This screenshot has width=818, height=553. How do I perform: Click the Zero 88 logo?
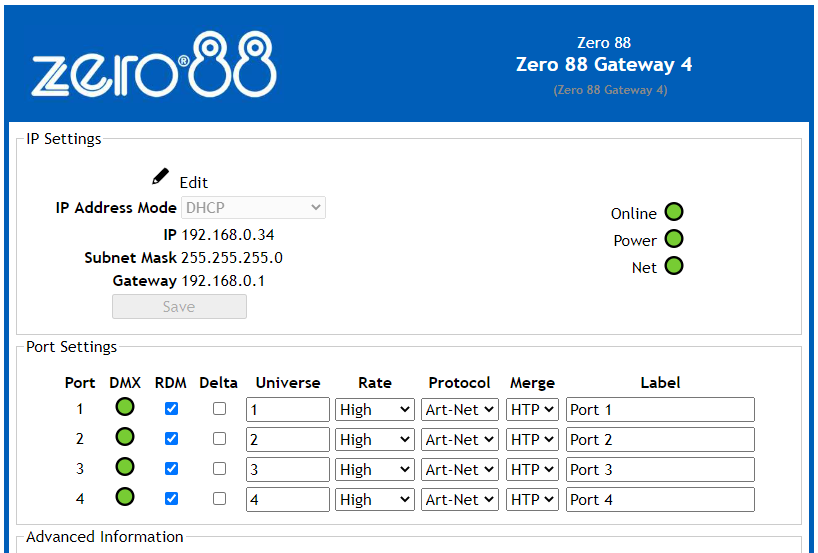coord(154,64)
